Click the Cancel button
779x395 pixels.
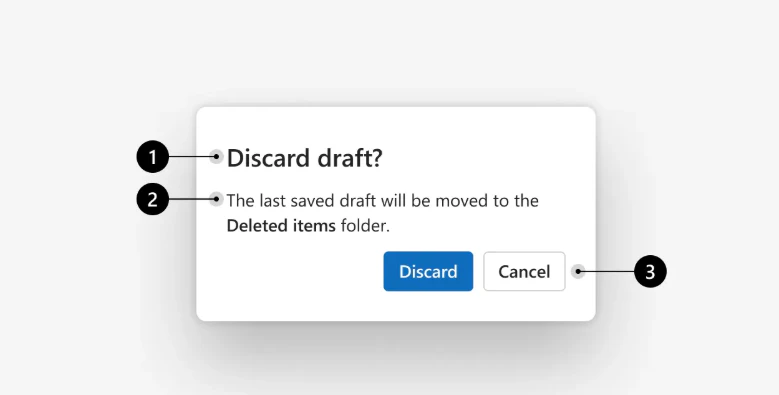pyautogui.click(x=524, y=271)
